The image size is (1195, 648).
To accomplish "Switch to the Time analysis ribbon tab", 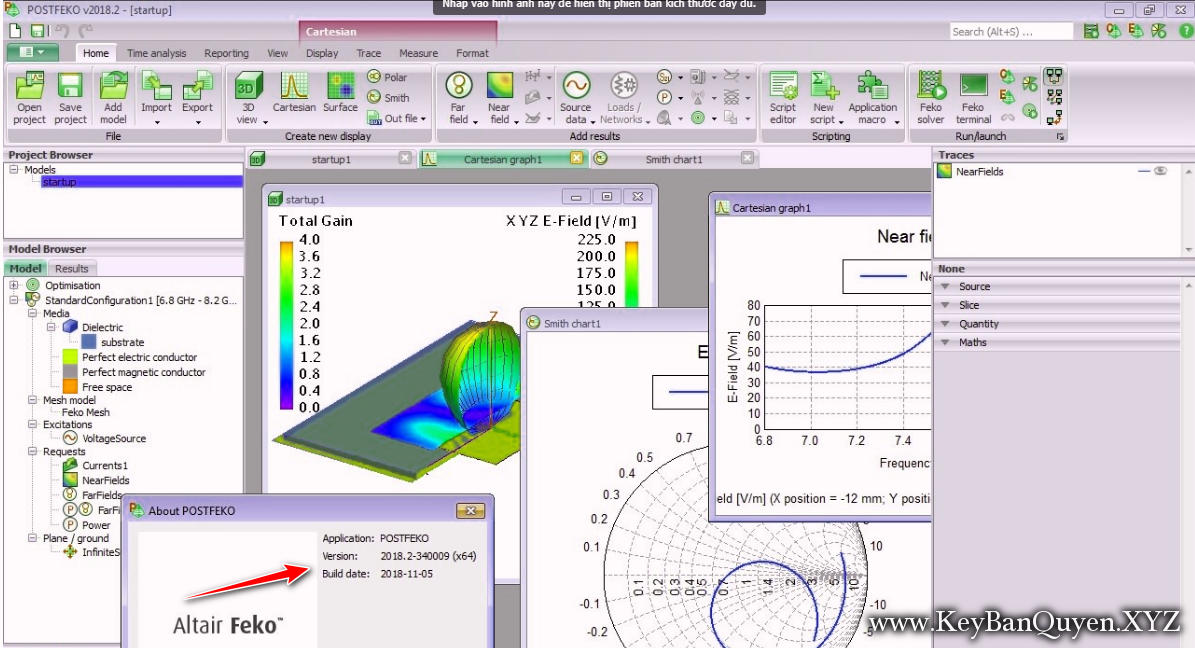I will 158,53.
